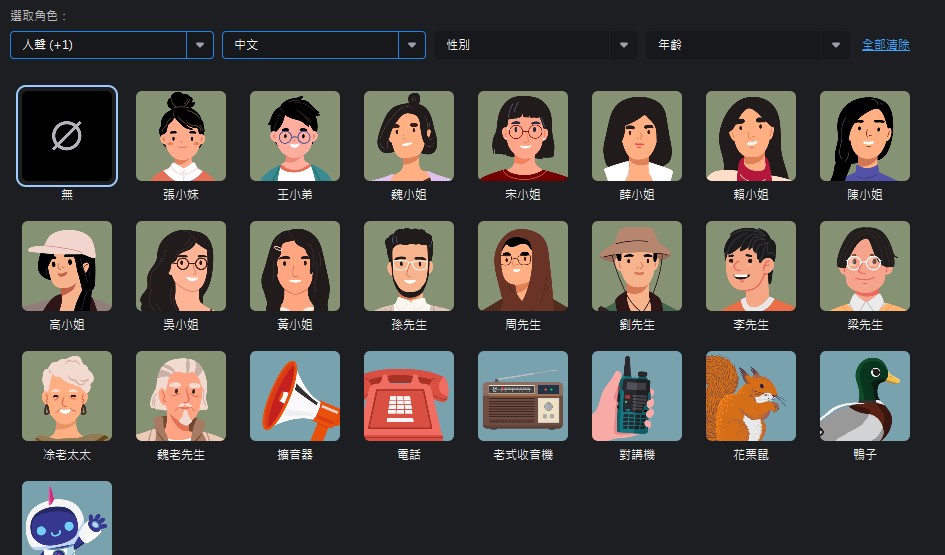Select the 電話 telephone voice effect
This screenshot has height=555, width=945.
coord(409,396)
